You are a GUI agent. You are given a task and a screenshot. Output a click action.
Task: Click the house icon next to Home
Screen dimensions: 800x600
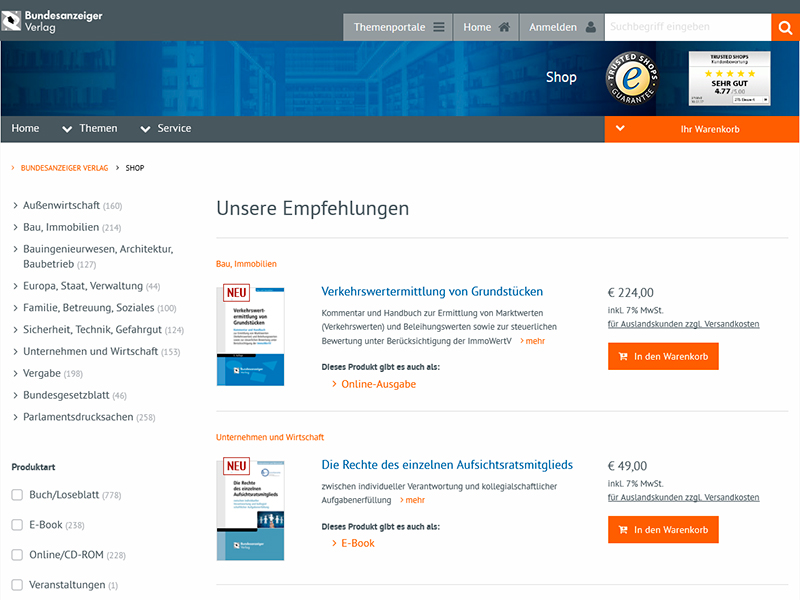(x=504, y=27)
